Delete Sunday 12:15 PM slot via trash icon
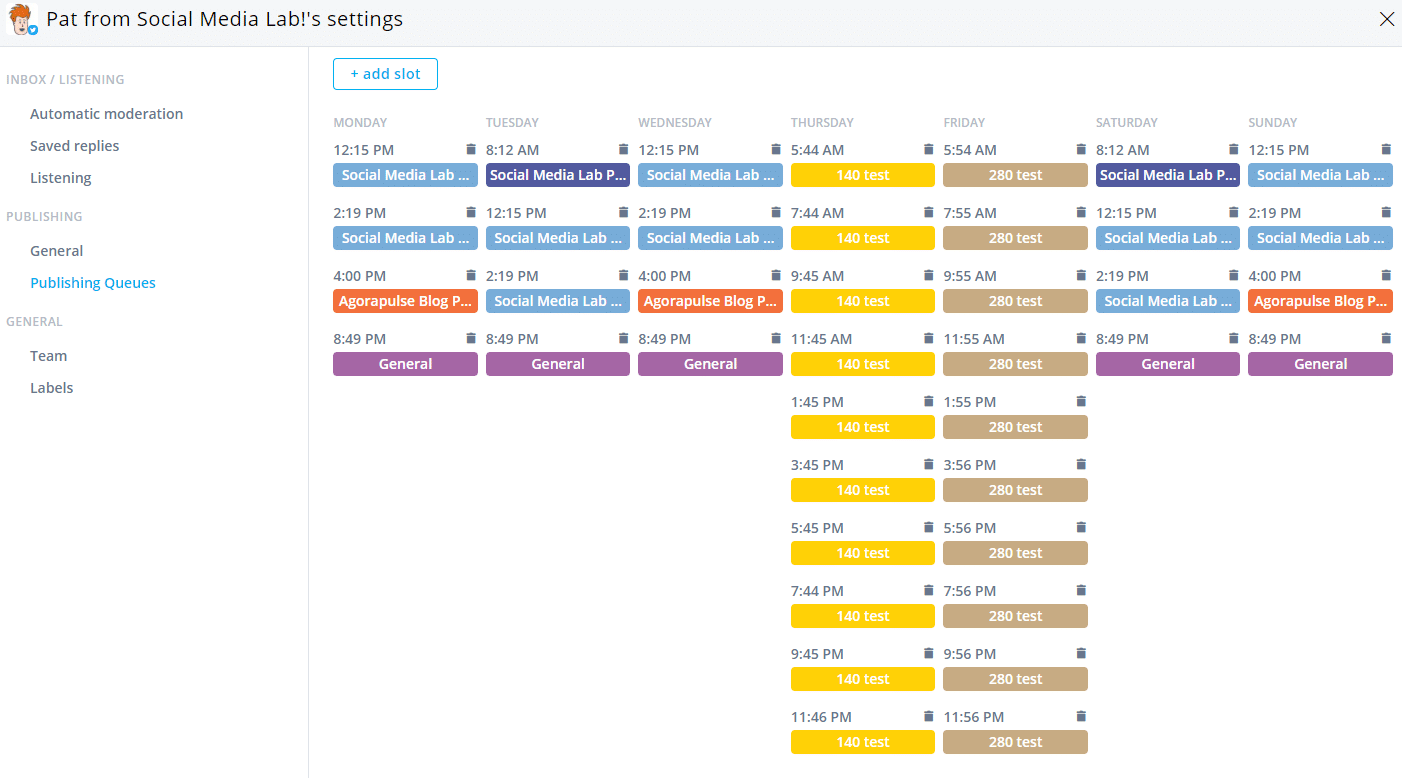Image resolution: width=1402 pixels, height=778 pixels. pyautogui.click(x=1386, y=149)
